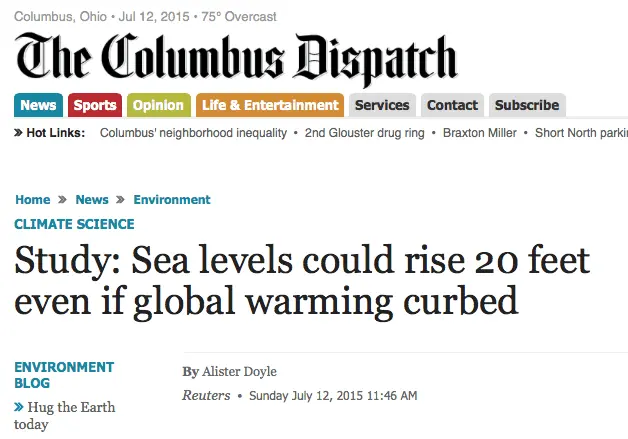Image resolution: width=628 pixels, height=439 pixels.
Task: Go to Life & Entertainment section
Action: 269,105
